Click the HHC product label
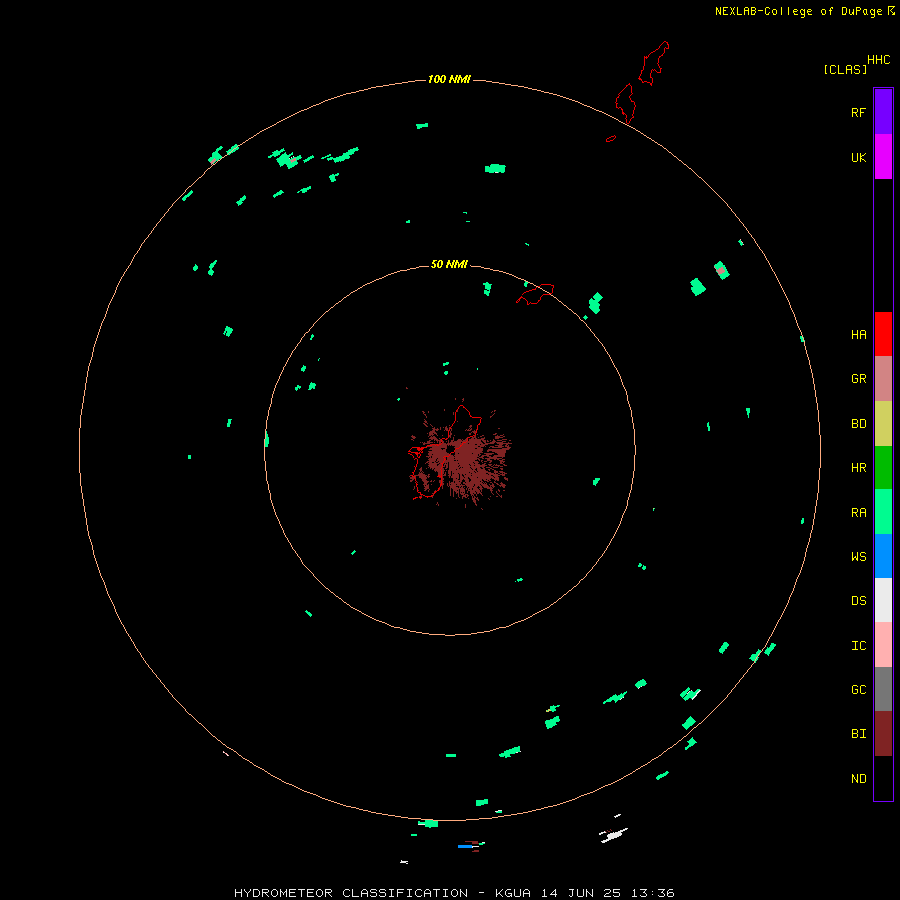Screen dimensions: 900x900 [878, 60]
